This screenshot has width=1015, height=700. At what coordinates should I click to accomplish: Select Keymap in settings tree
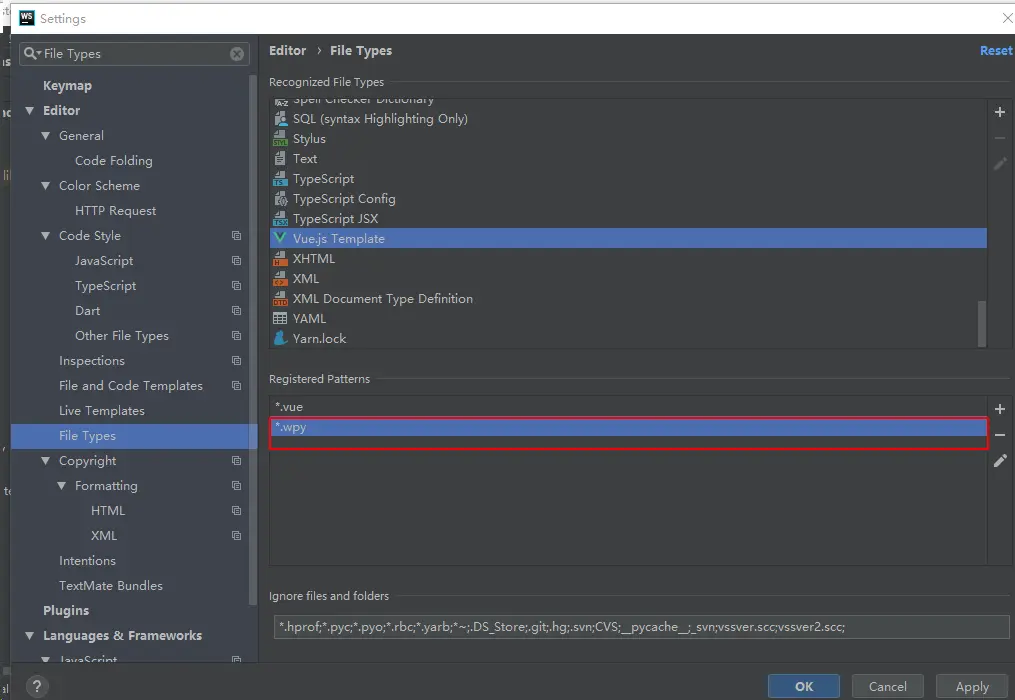click(67, 85)
